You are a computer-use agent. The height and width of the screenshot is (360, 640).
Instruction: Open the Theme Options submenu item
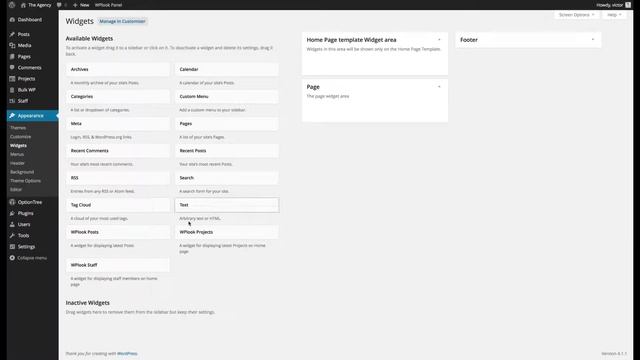25,181
